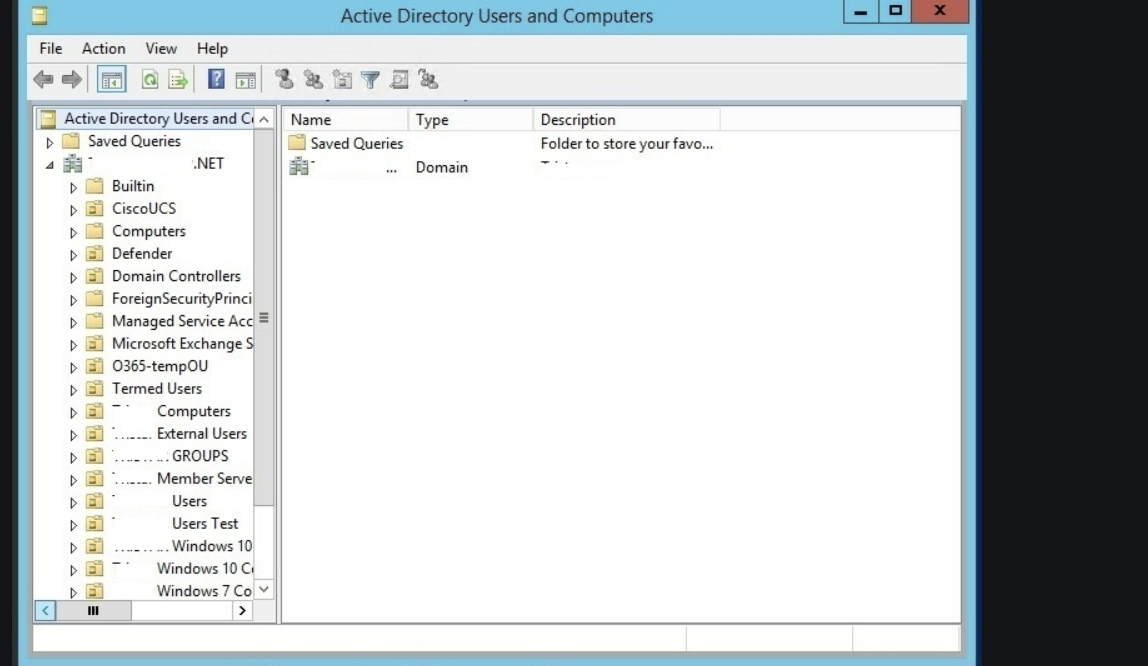Toggle the Show/Hide Action Pane icon
1148x666 pixels.
click(245, 80)
